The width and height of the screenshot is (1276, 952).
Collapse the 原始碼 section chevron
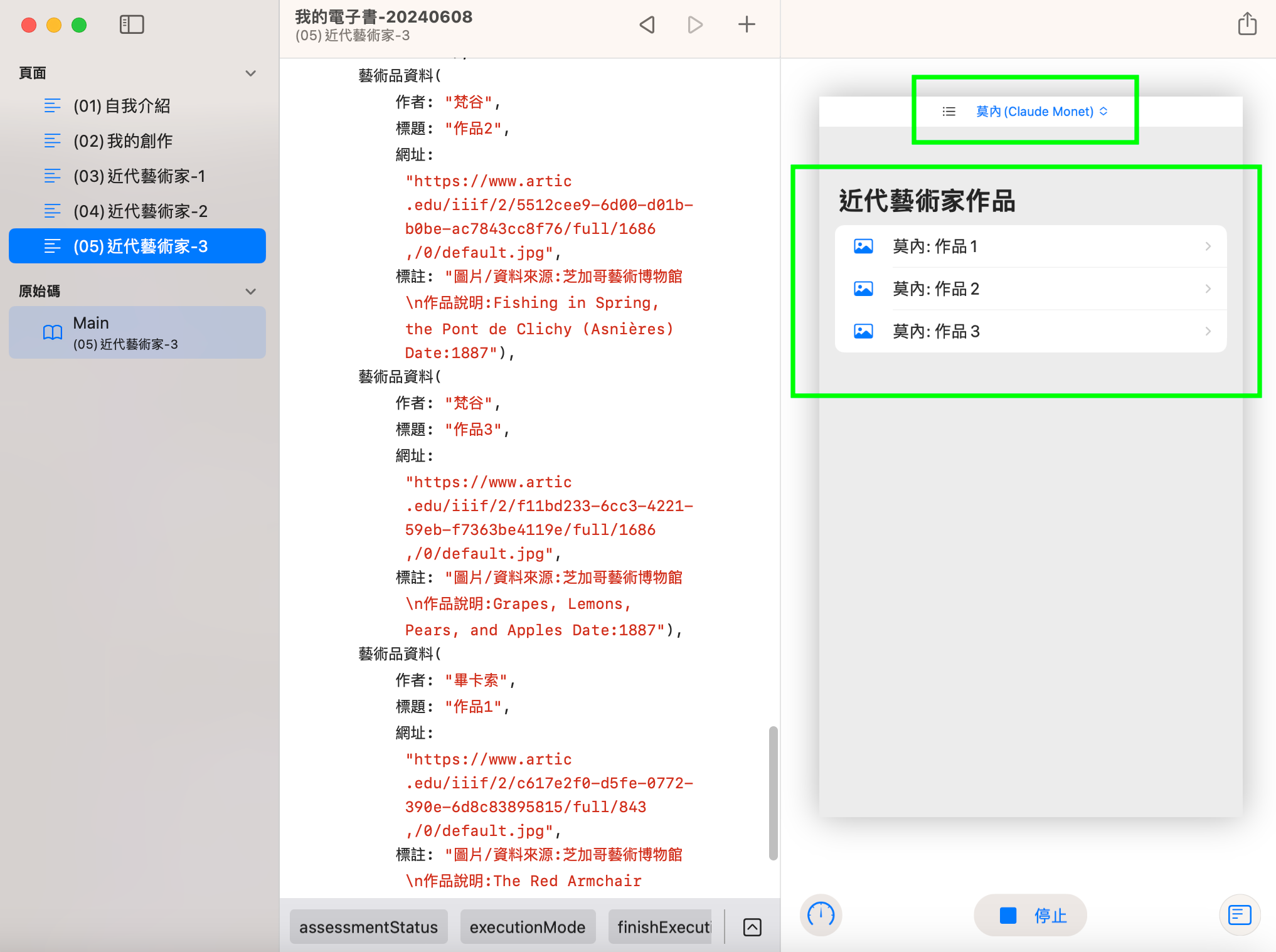[251, 292]
